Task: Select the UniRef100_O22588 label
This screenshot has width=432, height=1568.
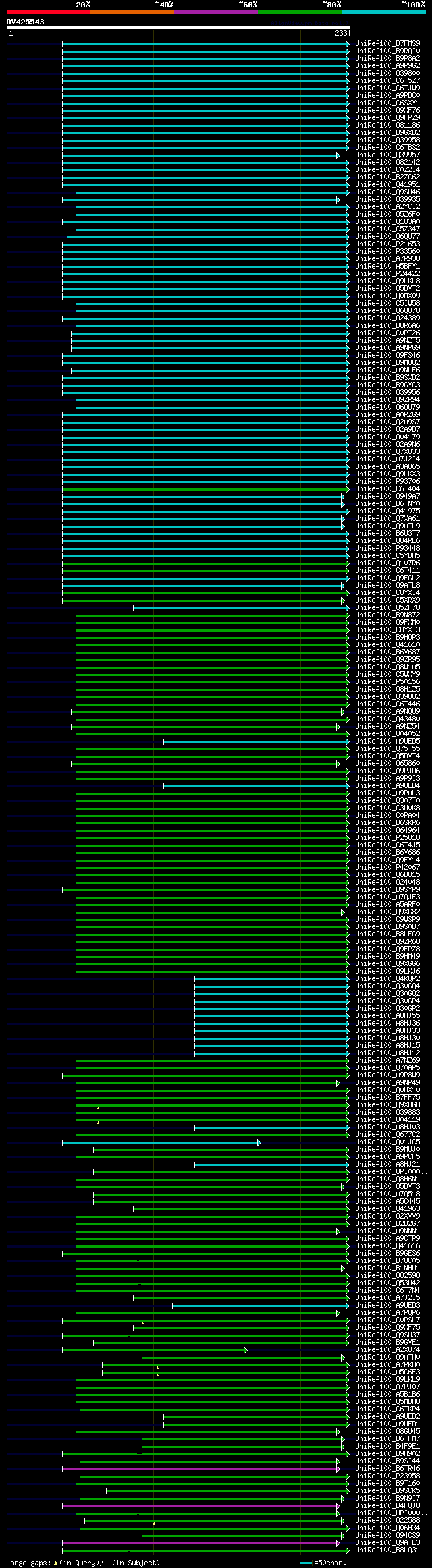Action: click(x=387, y=1521)
